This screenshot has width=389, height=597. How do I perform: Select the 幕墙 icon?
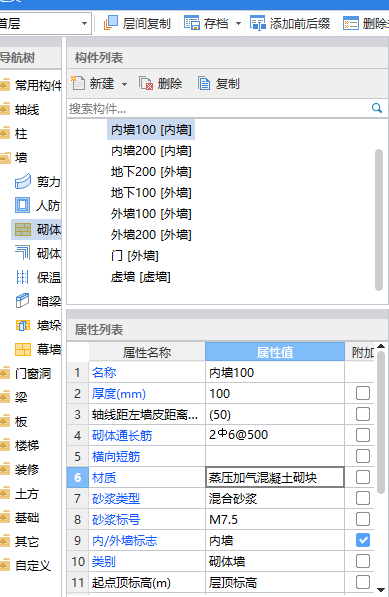[x=23, y=349]
